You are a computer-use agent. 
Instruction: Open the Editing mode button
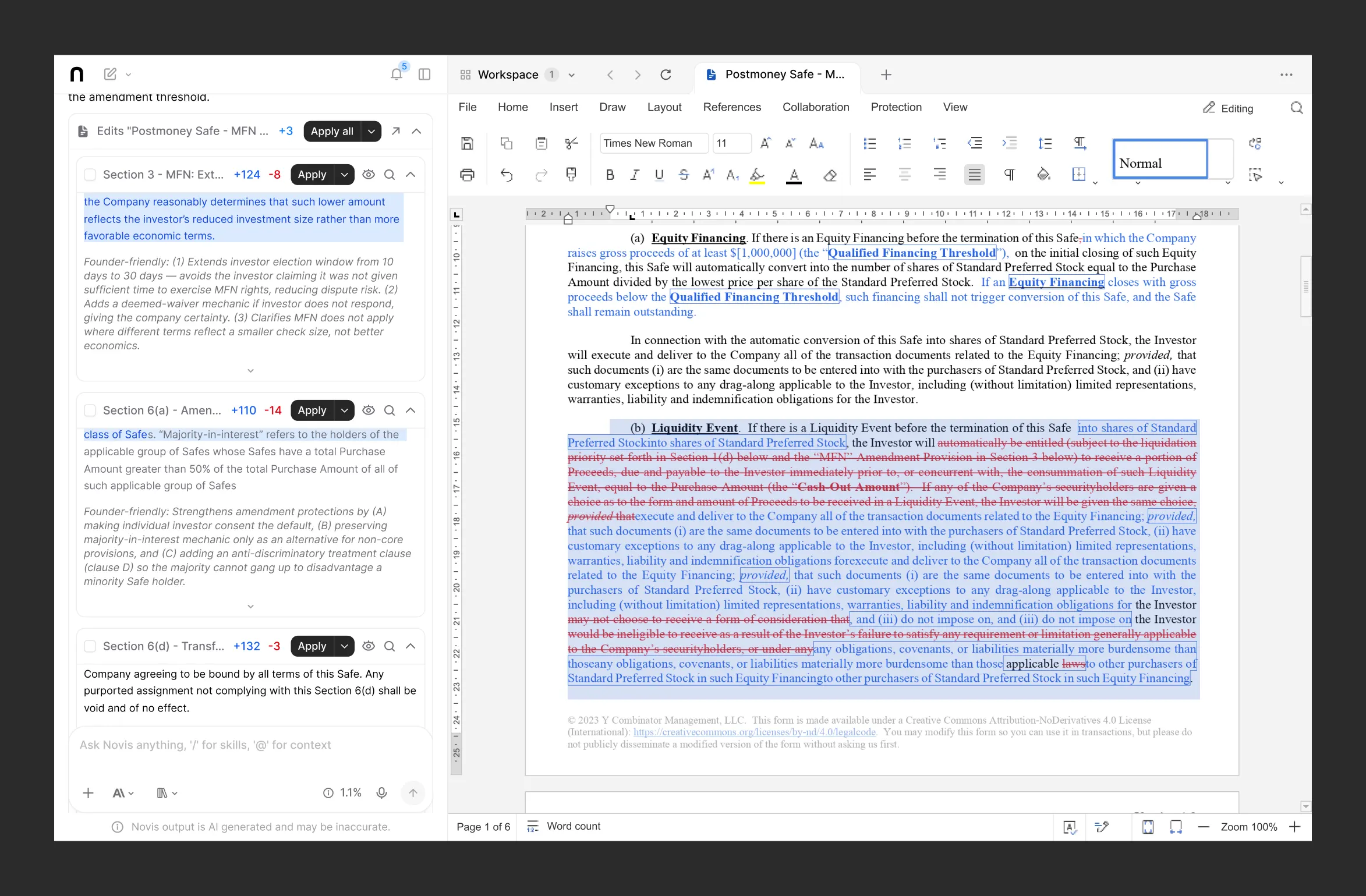[1229, 108]
